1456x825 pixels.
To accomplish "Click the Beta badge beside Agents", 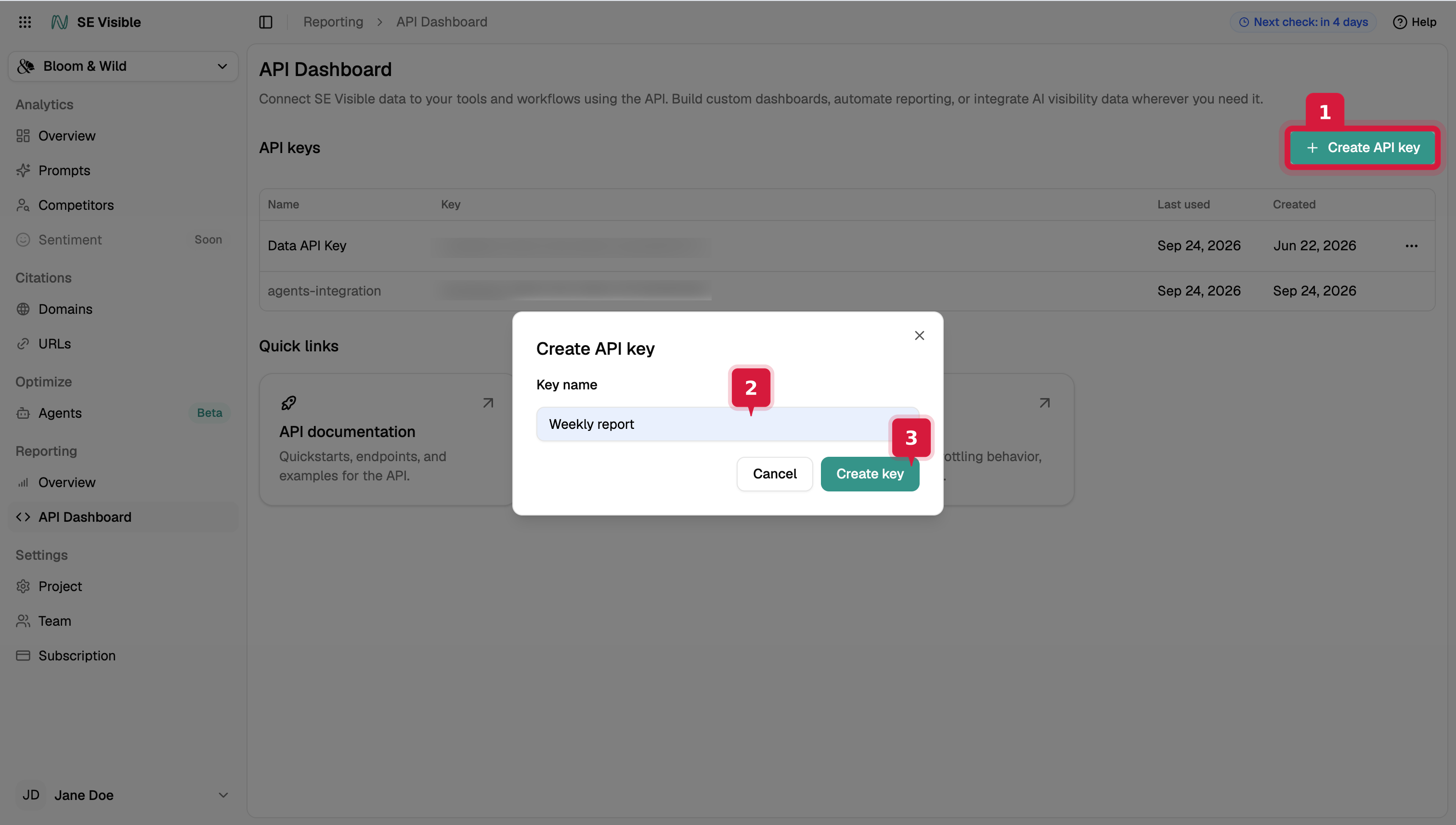I will [209, 413].
